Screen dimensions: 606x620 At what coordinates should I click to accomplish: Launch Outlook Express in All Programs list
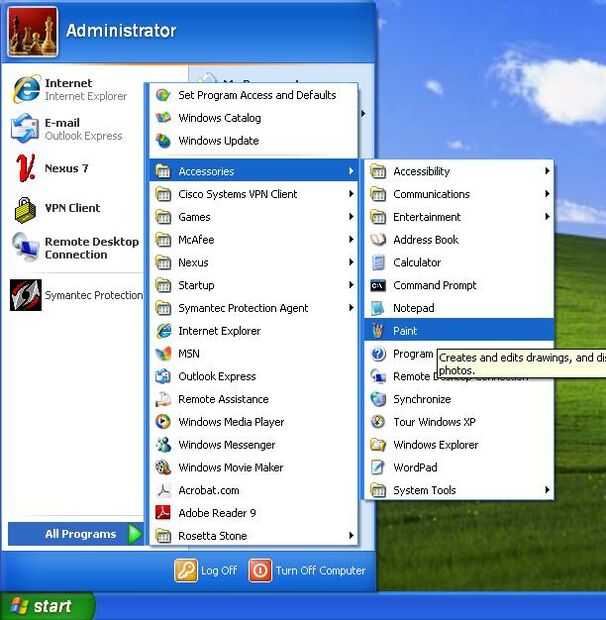pyautogui.click(x=254, y=376)
